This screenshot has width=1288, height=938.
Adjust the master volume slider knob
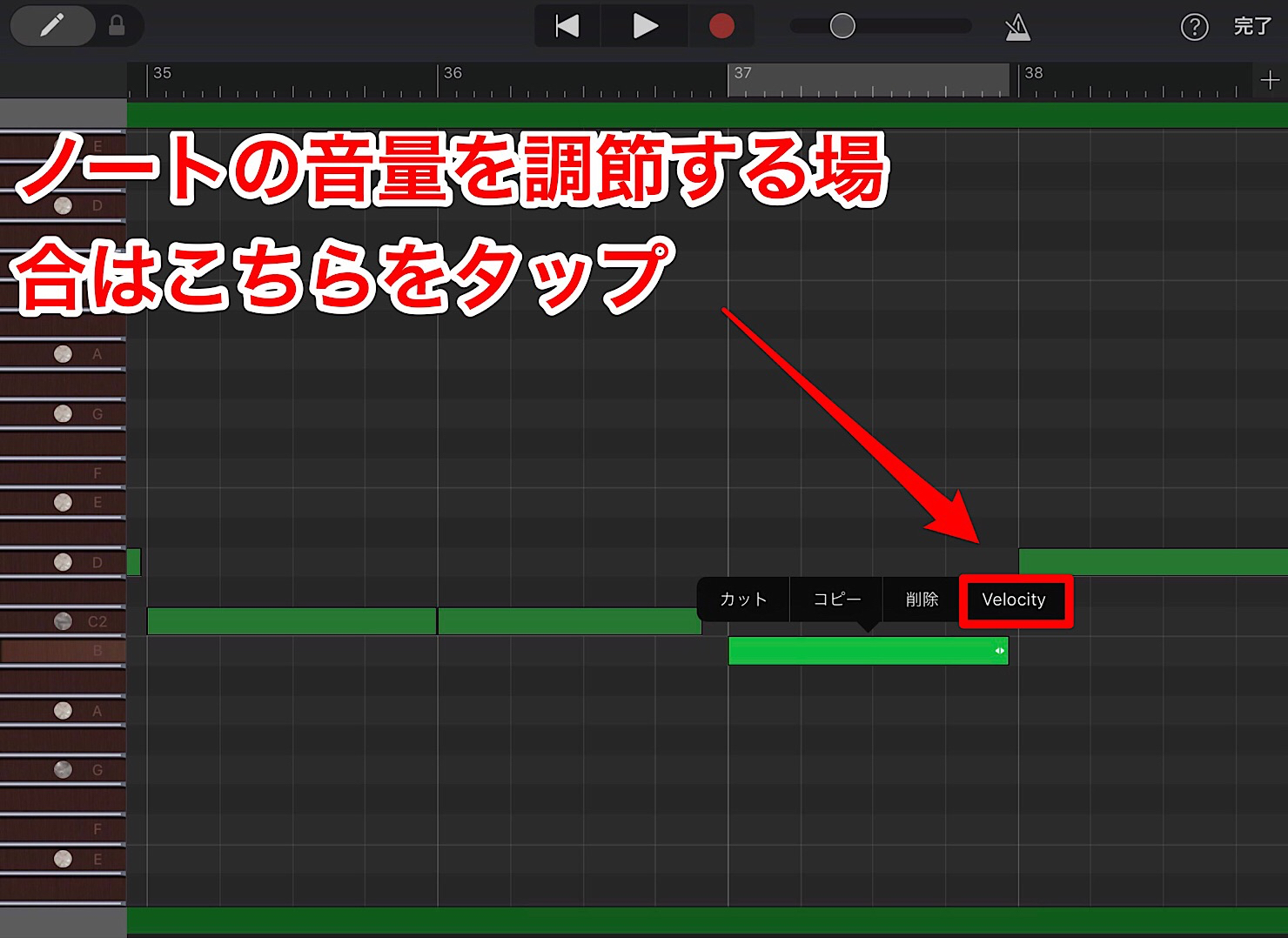[842, 26]
